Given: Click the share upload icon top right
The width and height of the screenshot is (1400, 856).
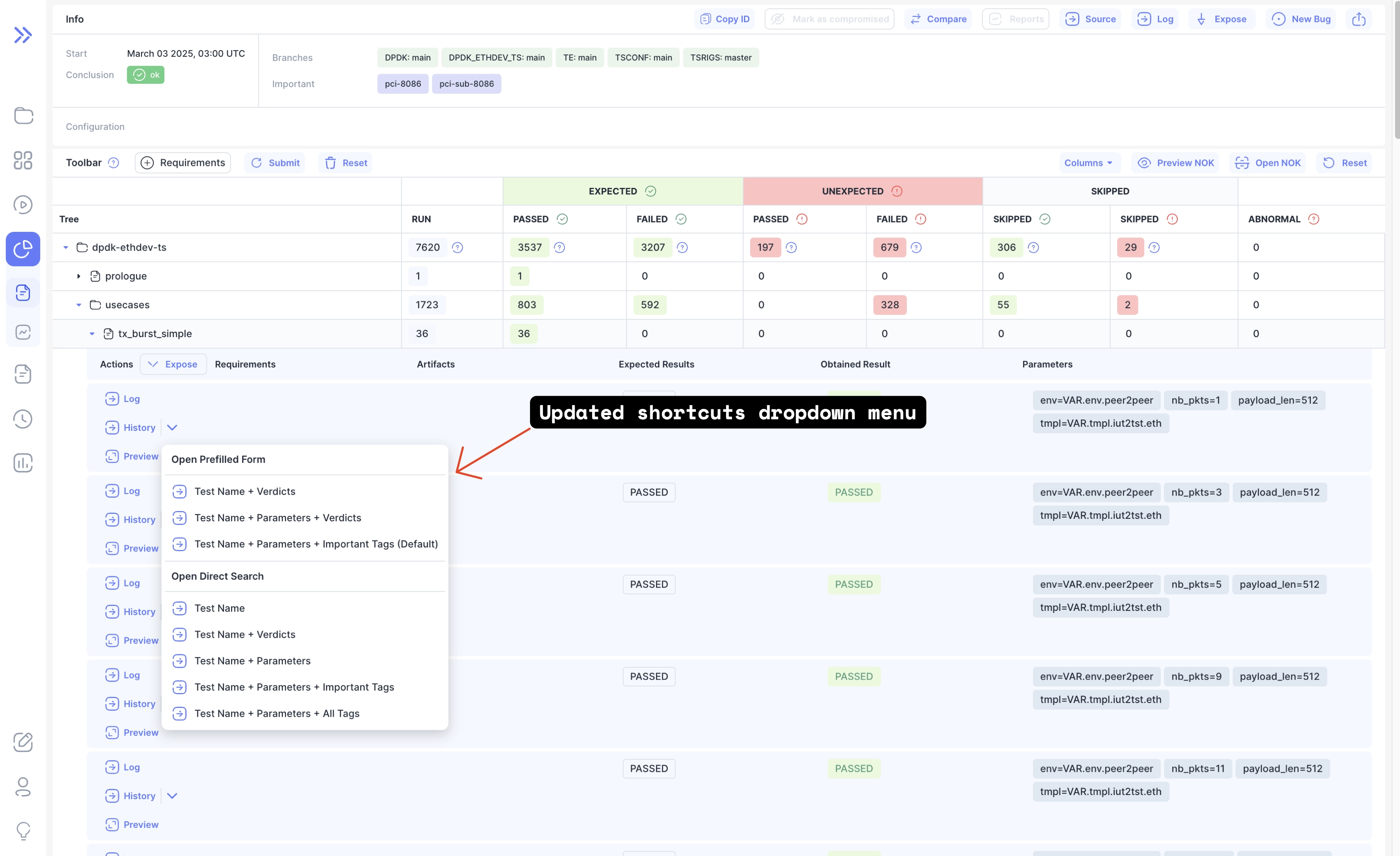Looking at the screenshot, I should [1359, 19].
